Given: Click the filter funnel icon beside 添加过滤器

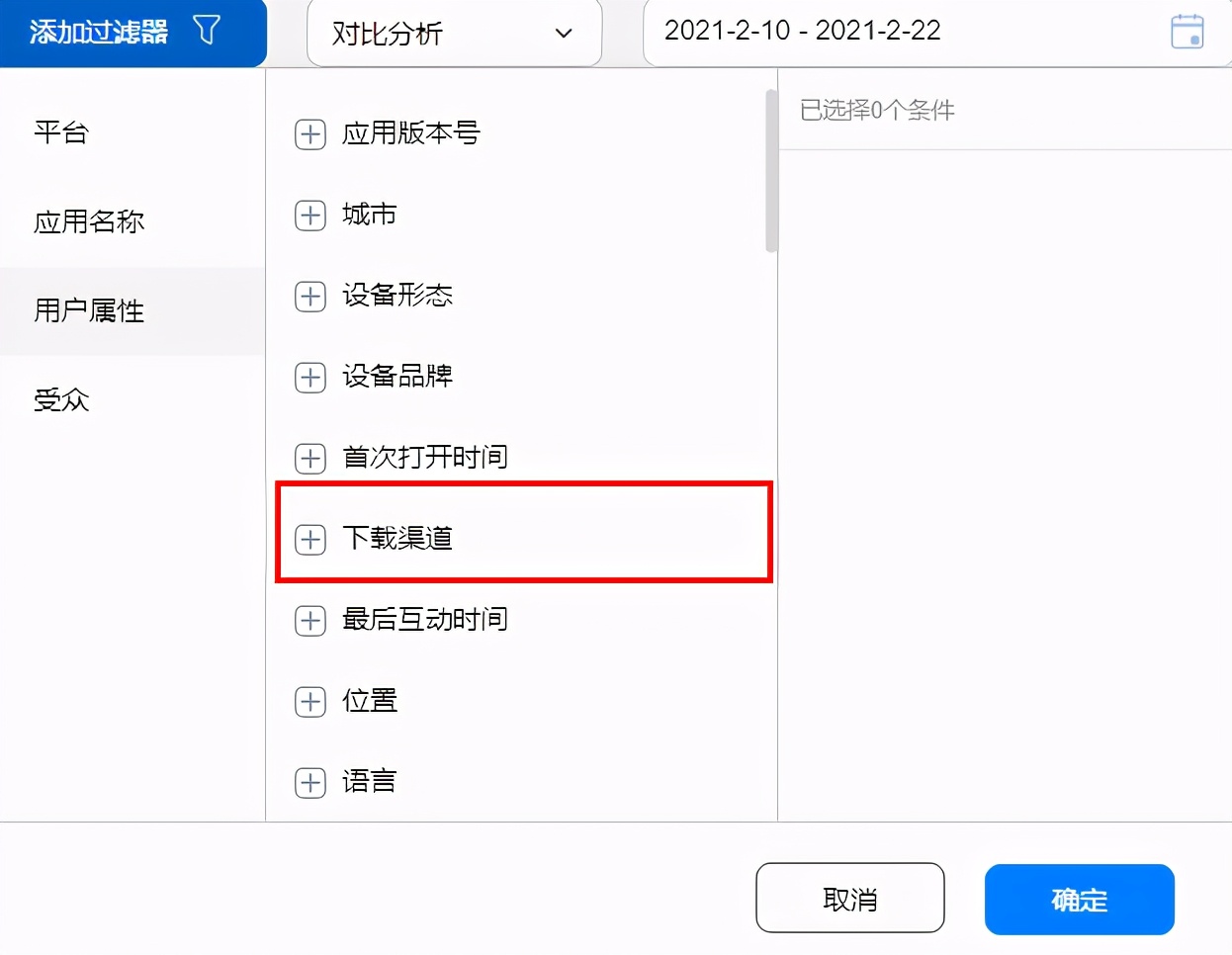Looking at the screenshot, I should pyautogui.click(x=208, y=31).
